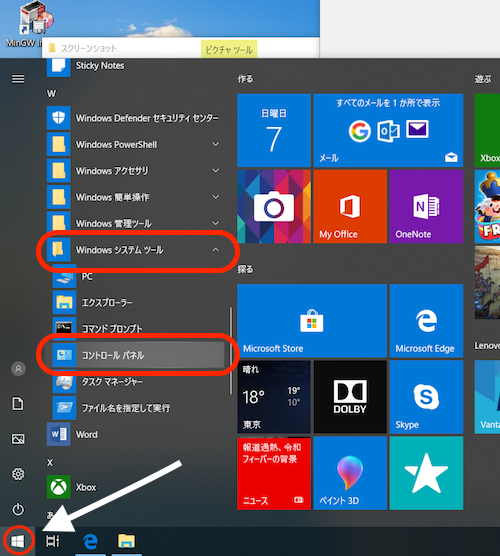
Task: Expand the Windows アクセサリ folder
Action: click(x=135, y=171)
